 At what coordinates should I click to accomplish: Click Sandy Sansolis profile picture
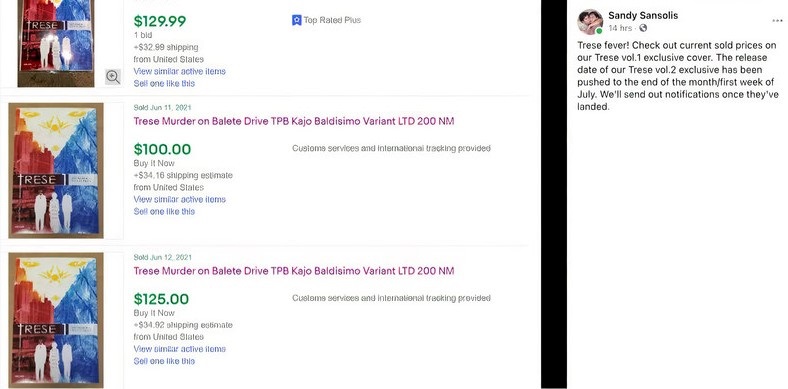pyautogui.click(x=590, y=22)
